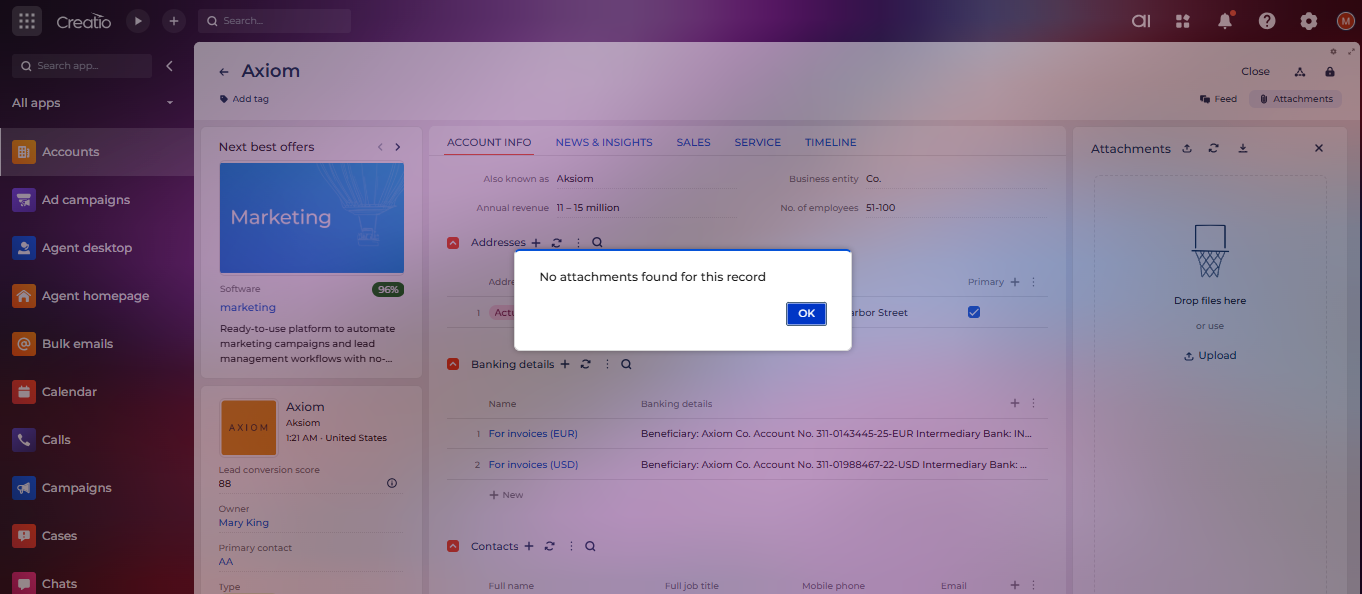Open the Timeline tab
The image size is (1362, 594).
point(830,142)
